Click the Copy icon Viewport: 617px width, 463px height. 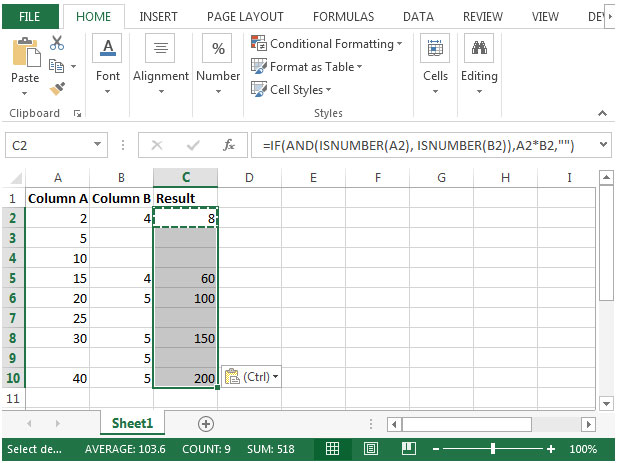56,66
